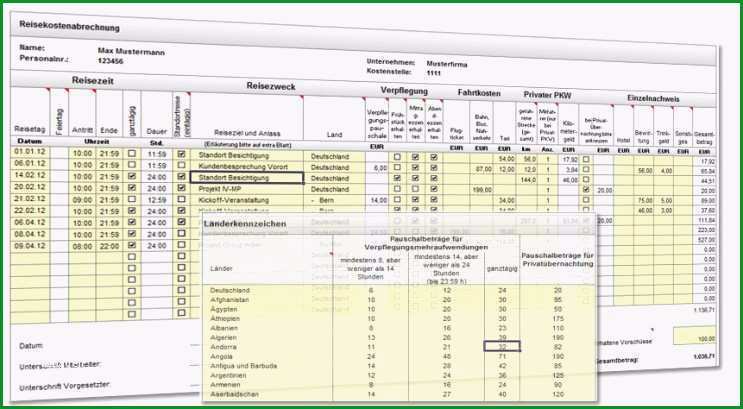Toggle ganztägig checkbox for 01.01.12 row
This screenshot has width=743, height=409.
pyautogui.click(x=132, y=154)
